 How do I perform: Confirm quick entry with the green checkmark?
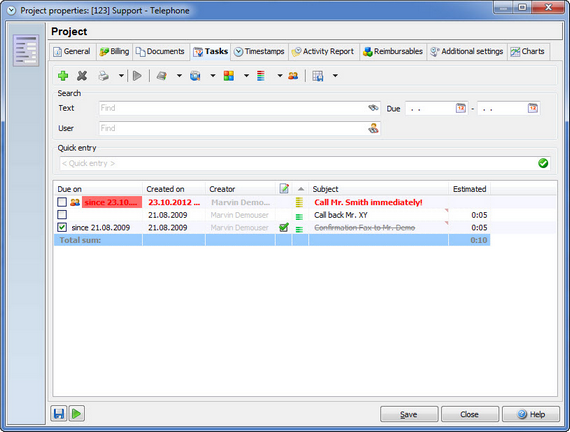(543, 163)
